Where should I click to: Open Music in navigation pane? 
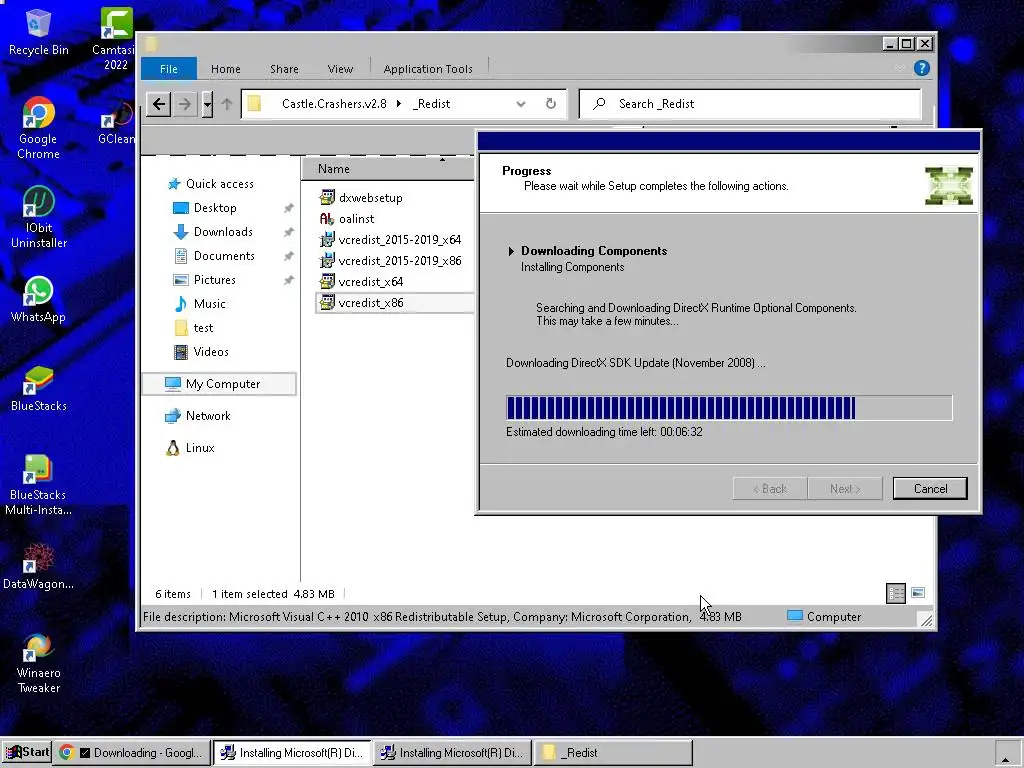[199, 304]
